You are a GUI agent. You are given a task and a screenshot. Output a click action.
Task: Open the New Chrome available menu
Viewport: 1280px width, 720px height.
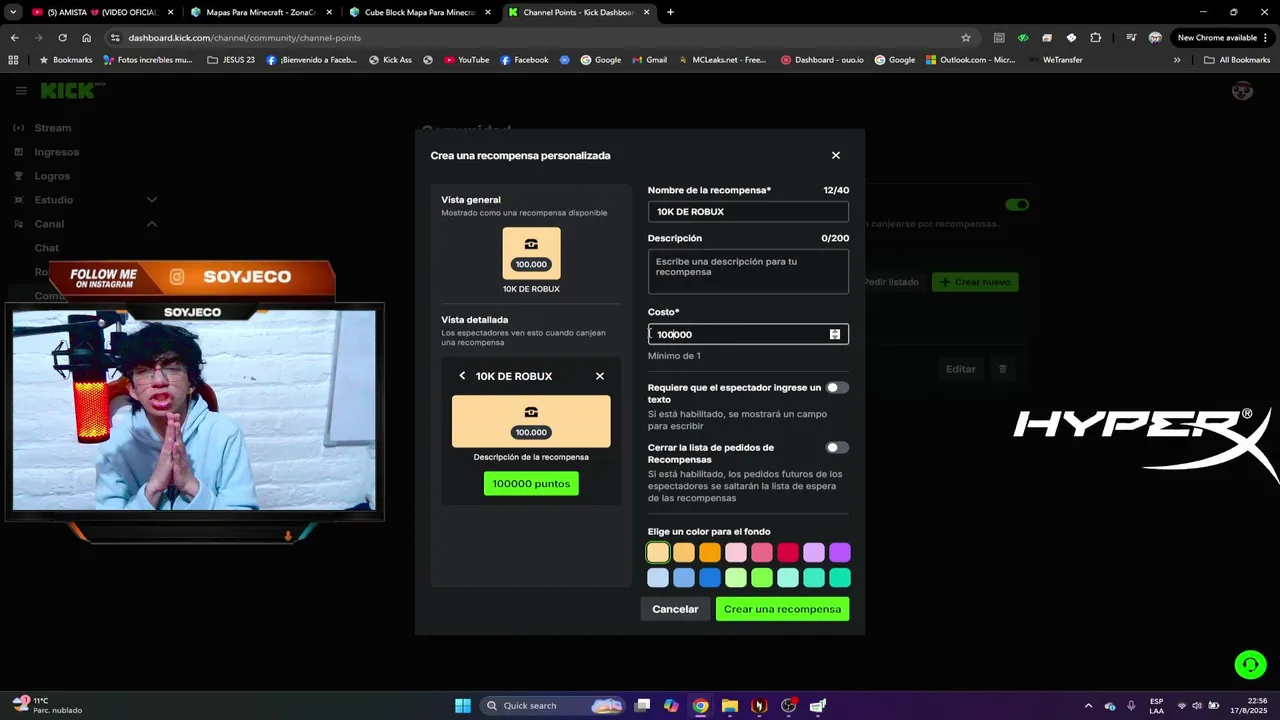click(x=1222, y=38)
